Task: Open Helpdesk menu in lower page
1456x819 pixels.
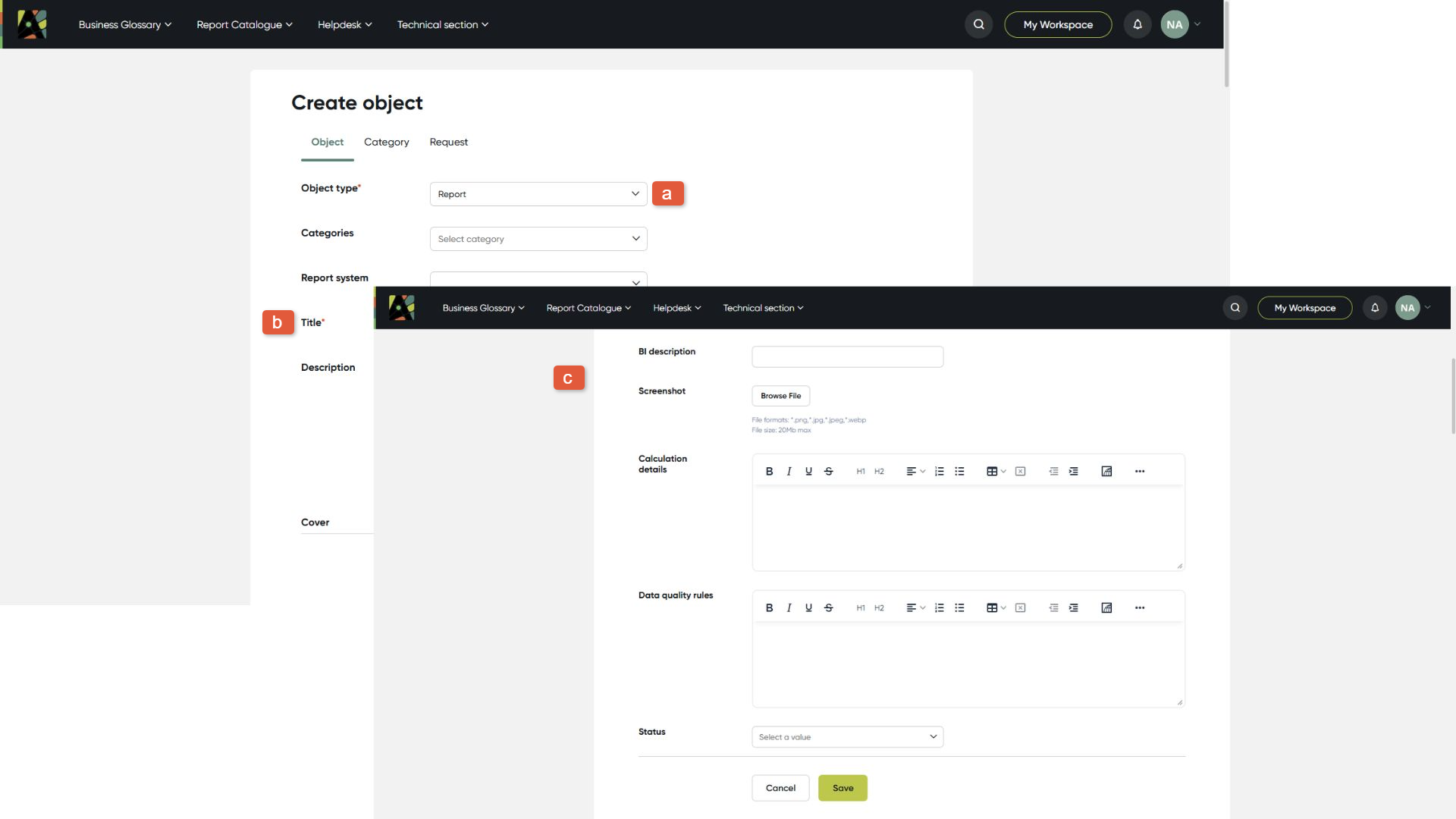Action: [676, 308]
